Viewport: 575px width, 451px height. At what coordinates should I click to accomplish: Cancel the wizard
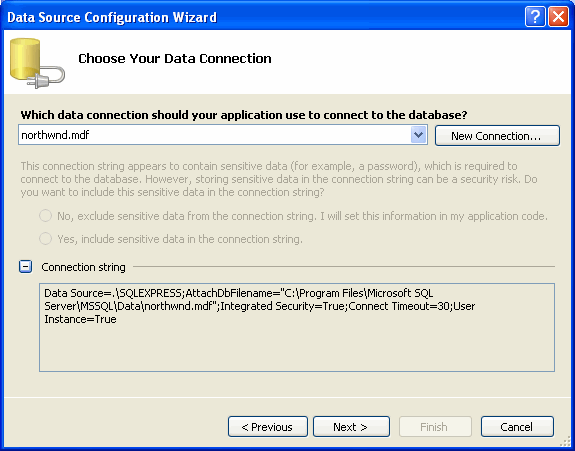517,426
